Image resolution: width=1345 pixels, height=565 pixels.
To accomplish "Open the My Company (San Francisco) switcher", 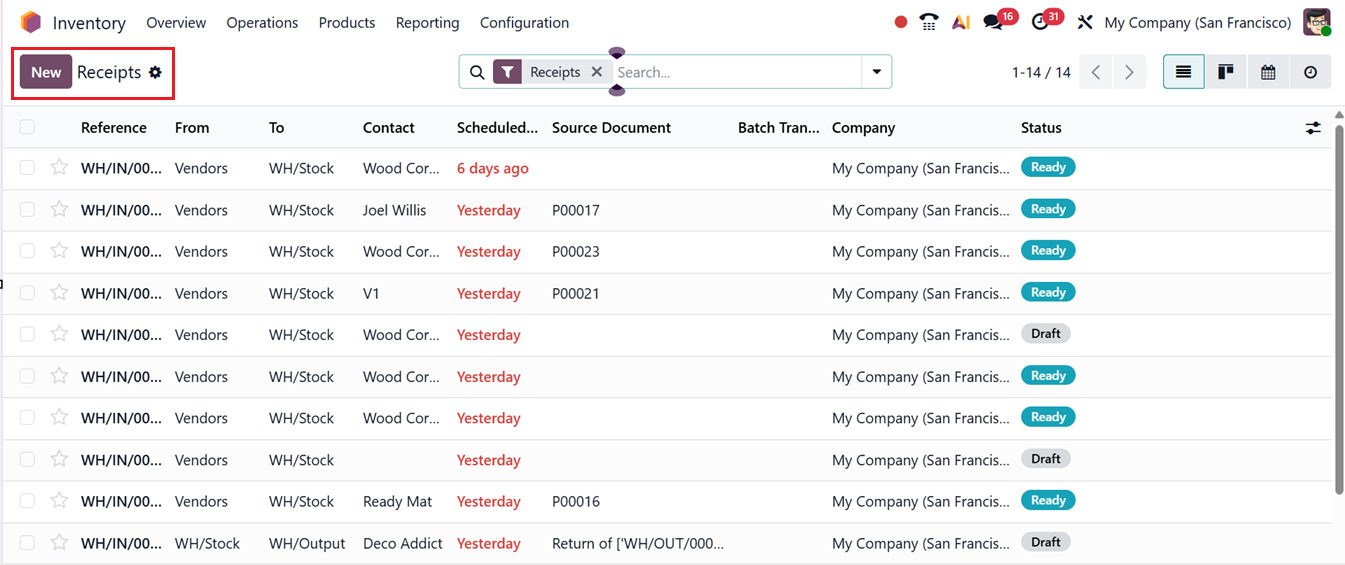I will 1197,22.
